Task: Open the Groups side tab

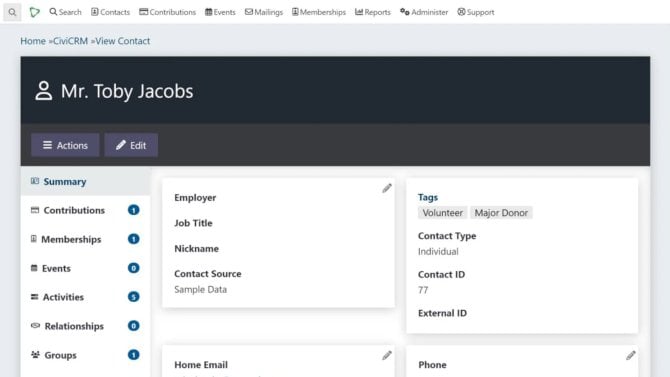Action: (85, 355)
